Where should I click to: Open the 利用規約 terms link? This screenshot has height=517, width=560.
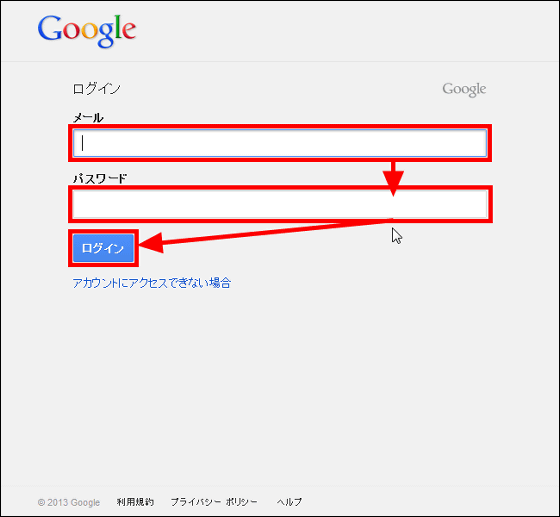coord(135,502)
